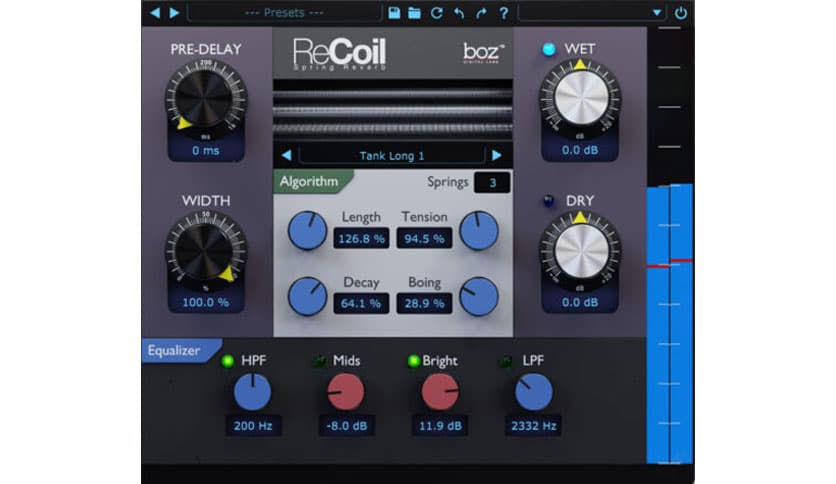The width and height of the screenshot is (836, 484).
Task: Click the spring tank image display
Action: (x=393, y=110)
